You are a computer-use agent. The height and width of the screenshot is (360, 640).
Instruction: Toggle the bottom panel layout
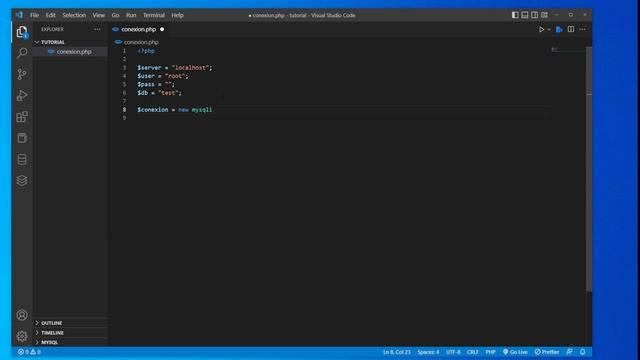525,15
